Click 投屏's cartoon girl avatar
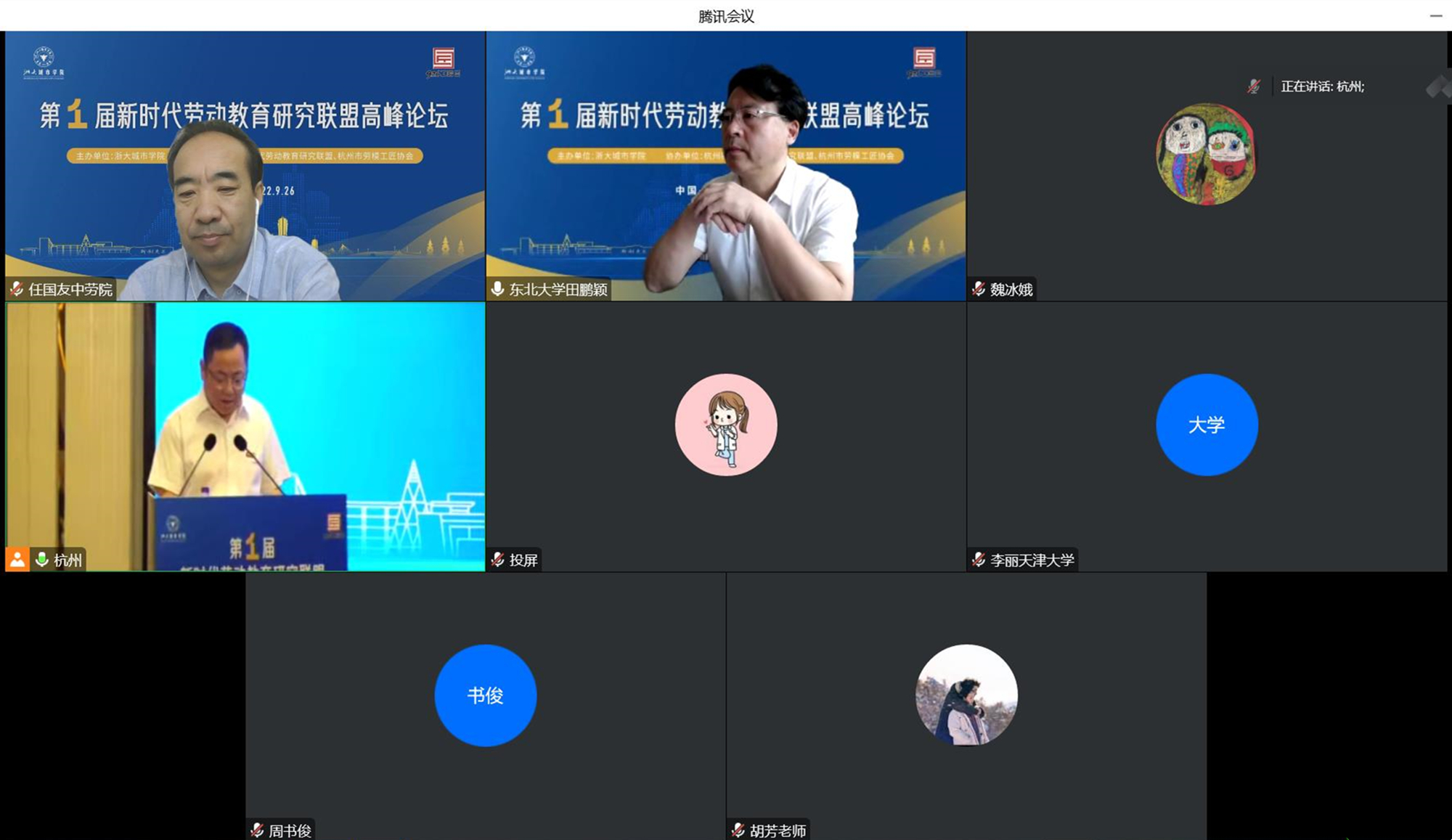The image size is (1452, 840). [x=726, y=425]
